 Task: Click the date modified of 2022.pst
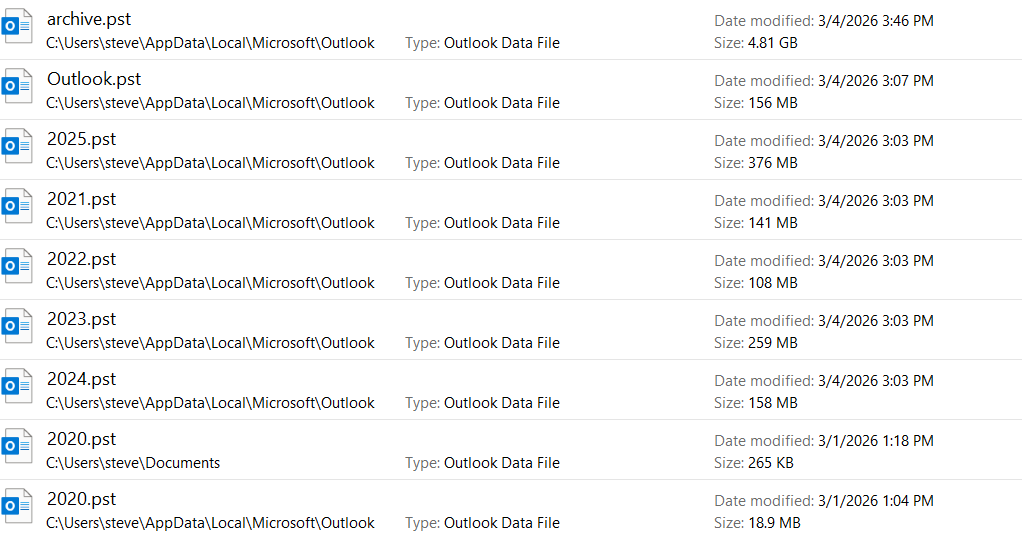(x=824, y=261)
